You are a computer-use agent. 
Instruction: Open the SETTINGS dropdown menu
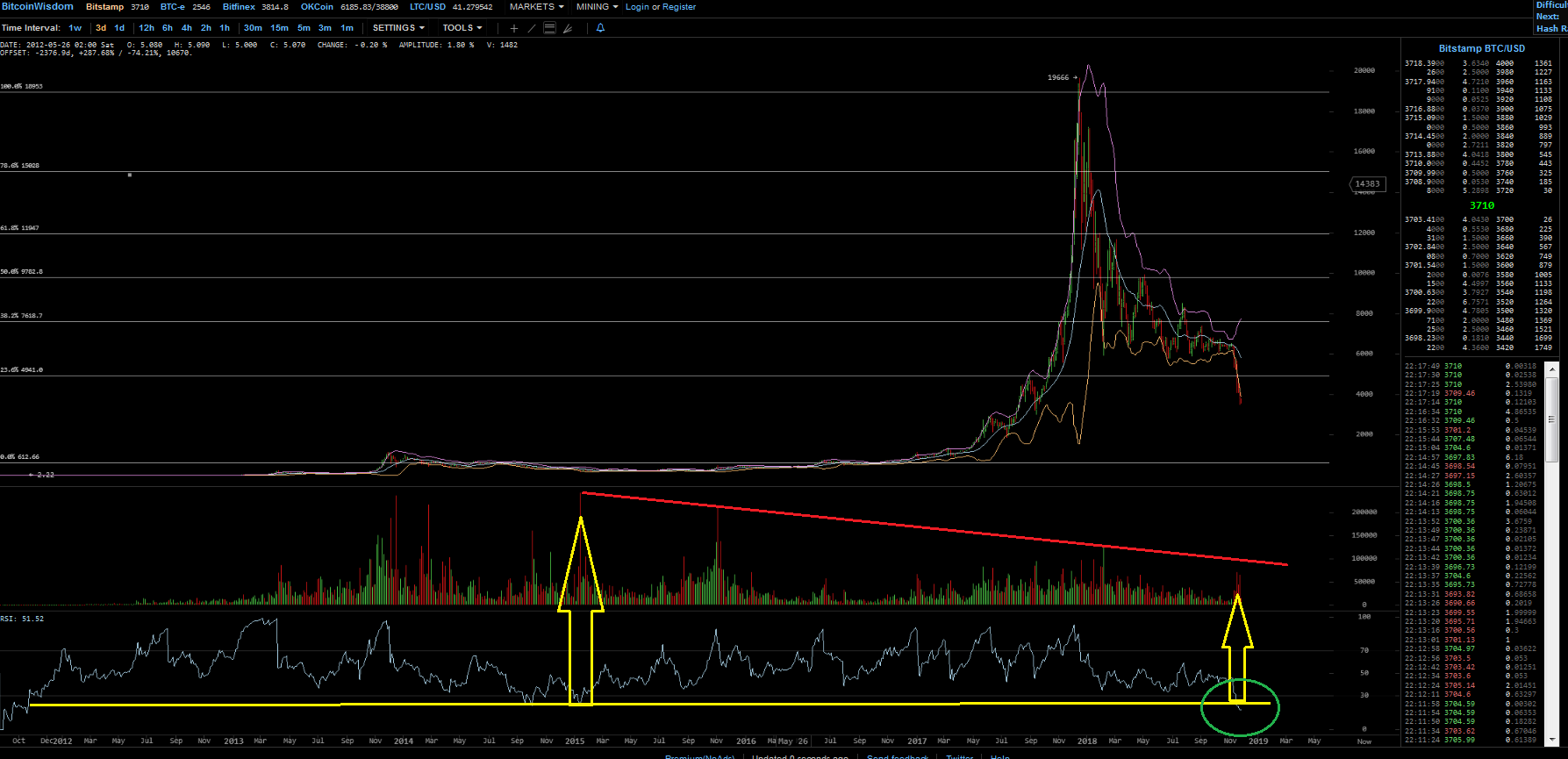click(398, 28)
